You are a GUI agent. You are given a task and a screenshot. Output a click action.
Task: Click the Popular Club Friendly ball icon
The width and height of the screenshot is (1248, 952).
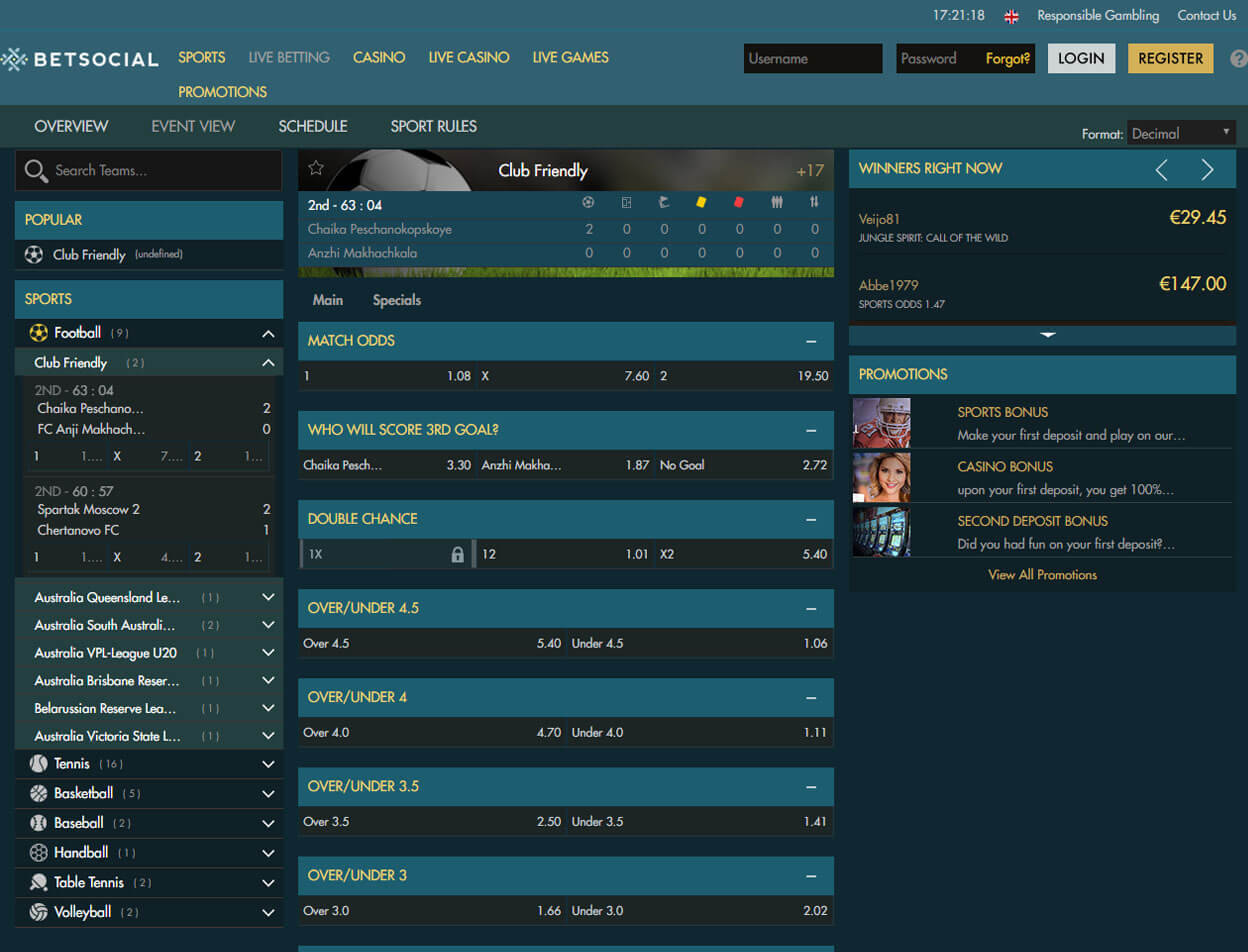point(34,255)
